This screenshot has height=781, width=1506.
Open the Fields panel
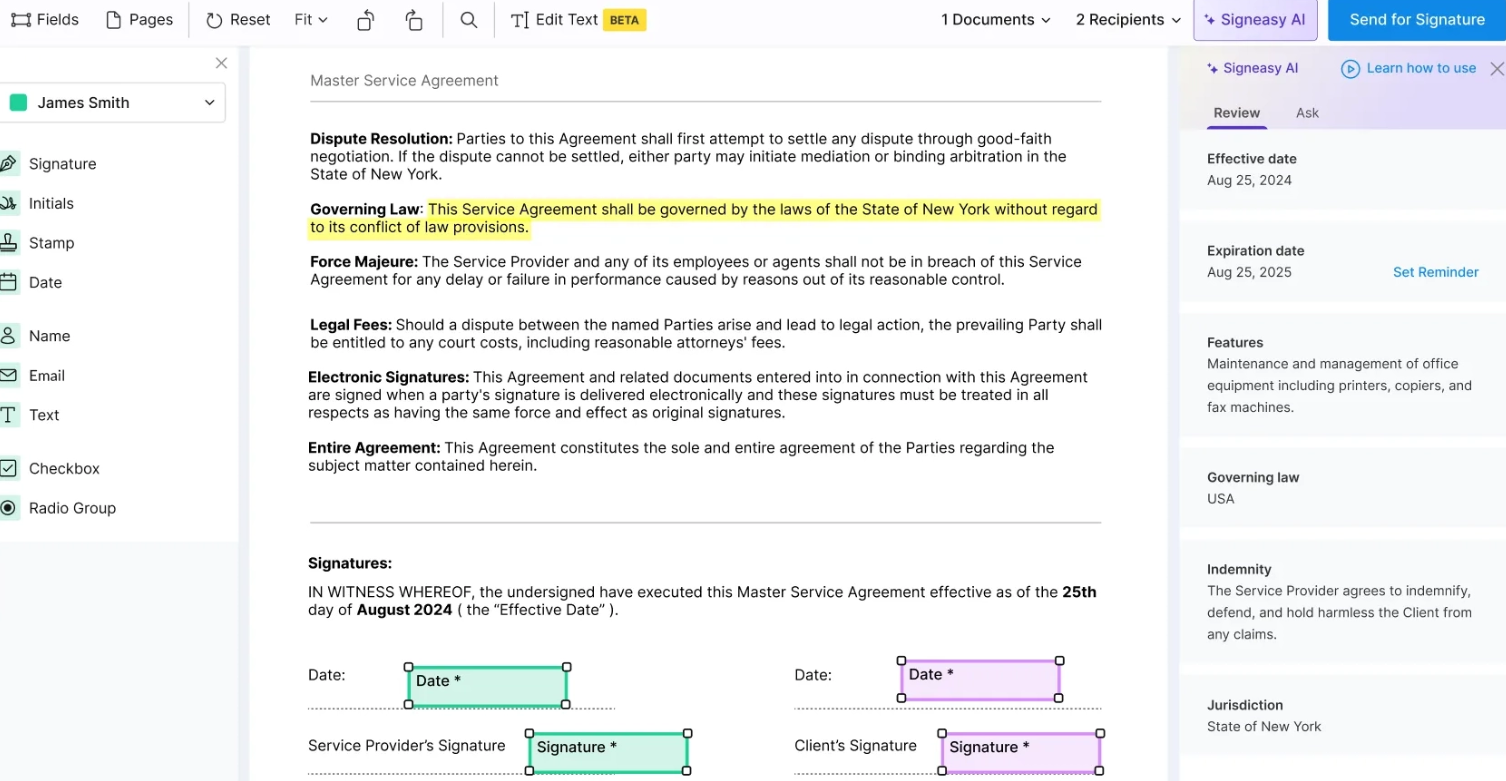click(x=44, y=19)
